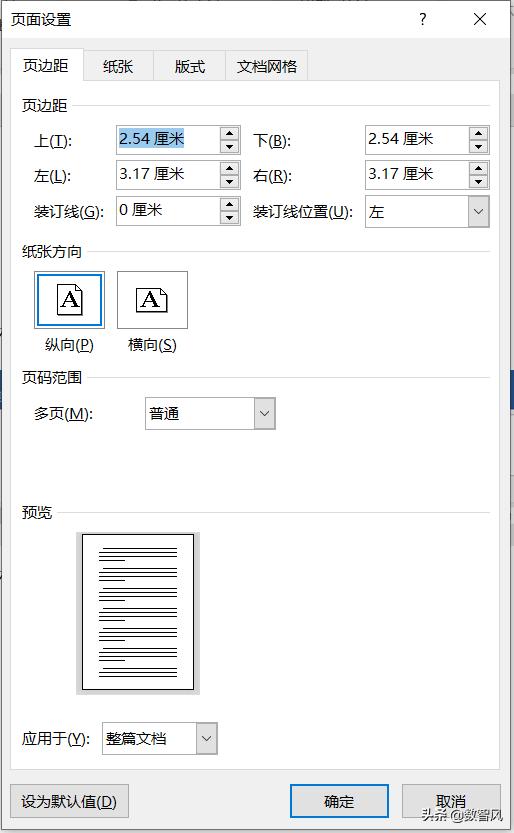Image resolution: width=514 pixels, height=833 pixels.
Task: Click the 确定 OK button
Action: tap(339, 801)
